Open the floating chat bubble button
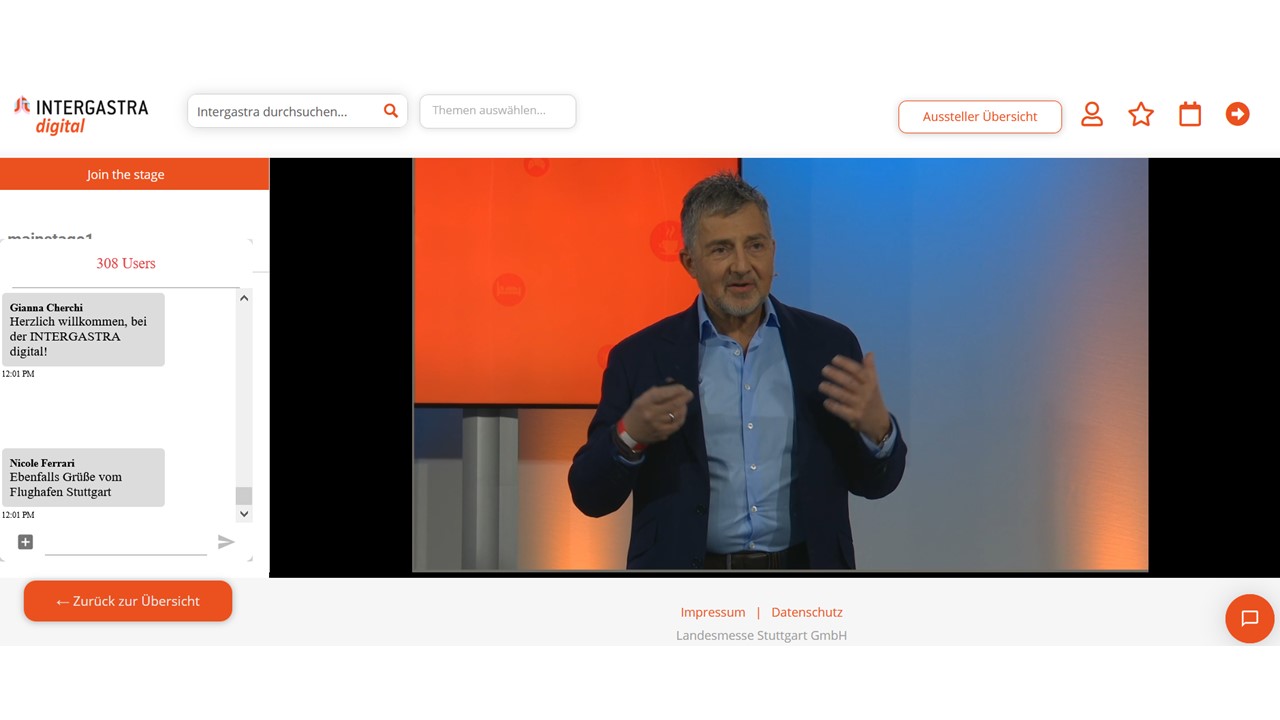 point(1249,618)
